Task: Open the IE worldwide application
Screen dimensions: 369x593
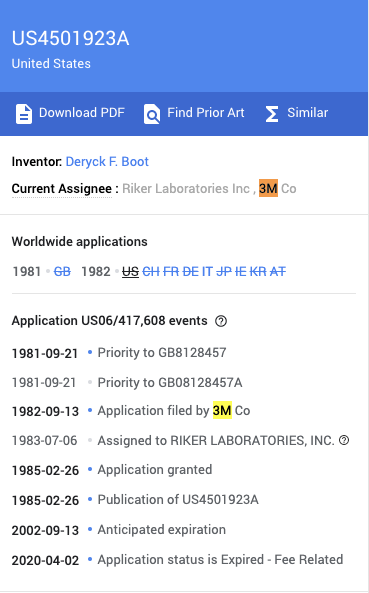Action: pos(240,272)
